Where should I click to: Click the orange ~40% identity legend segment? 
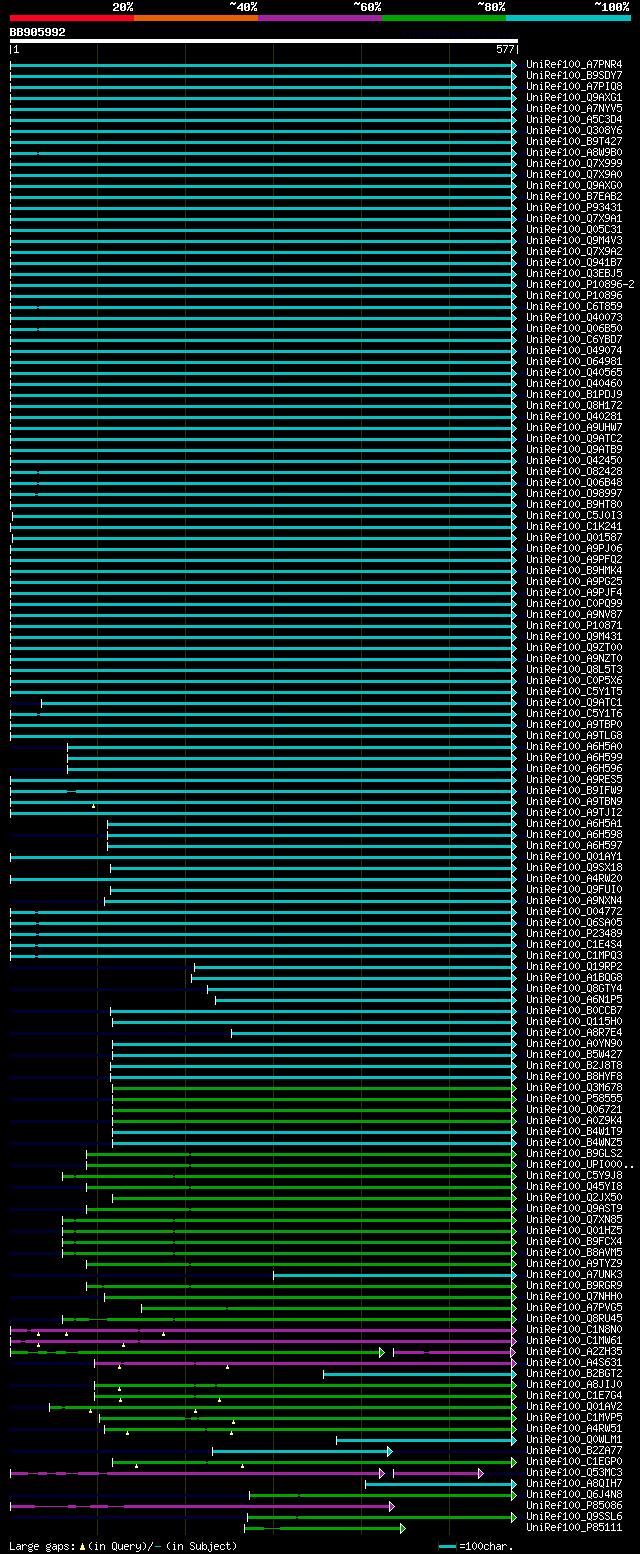point(195,18)
